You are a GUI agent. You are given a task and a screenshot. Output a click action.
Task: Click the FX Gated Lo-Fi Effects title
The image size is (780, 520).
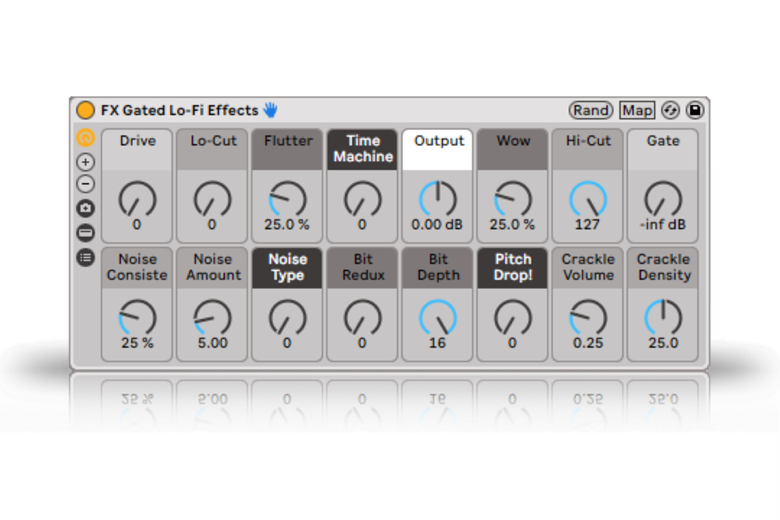(x=180, y=110)
